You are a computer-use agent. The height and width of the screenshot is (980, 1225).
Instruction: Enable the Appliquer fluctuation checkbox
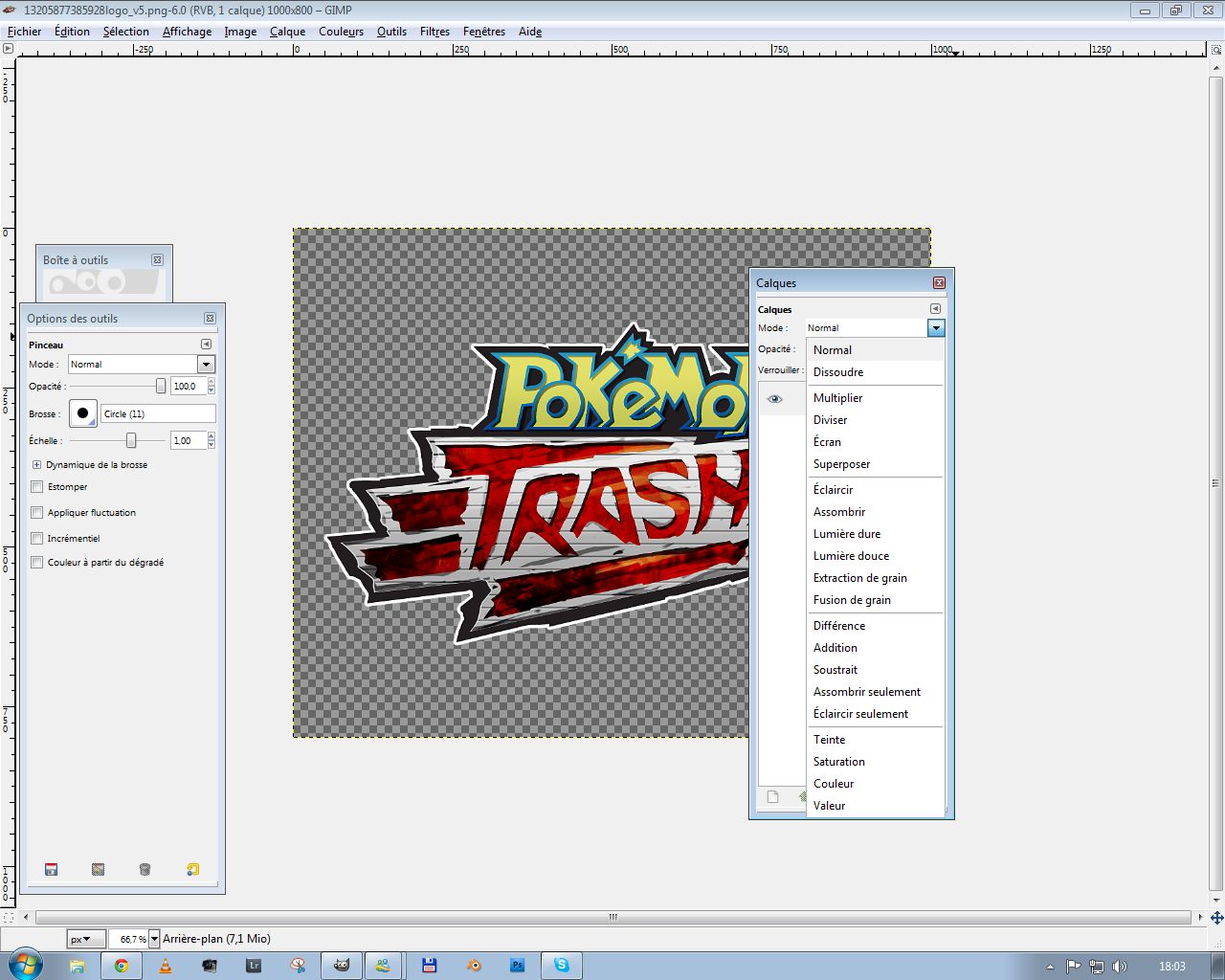pyautogui.click(x=37, y=513)
